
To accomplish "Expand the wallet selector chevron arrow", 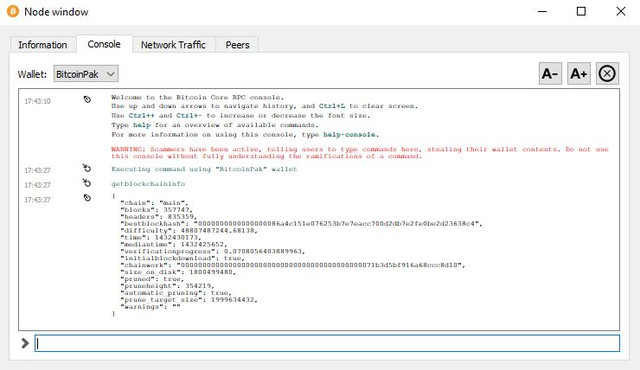I will (x=110, y=74).
